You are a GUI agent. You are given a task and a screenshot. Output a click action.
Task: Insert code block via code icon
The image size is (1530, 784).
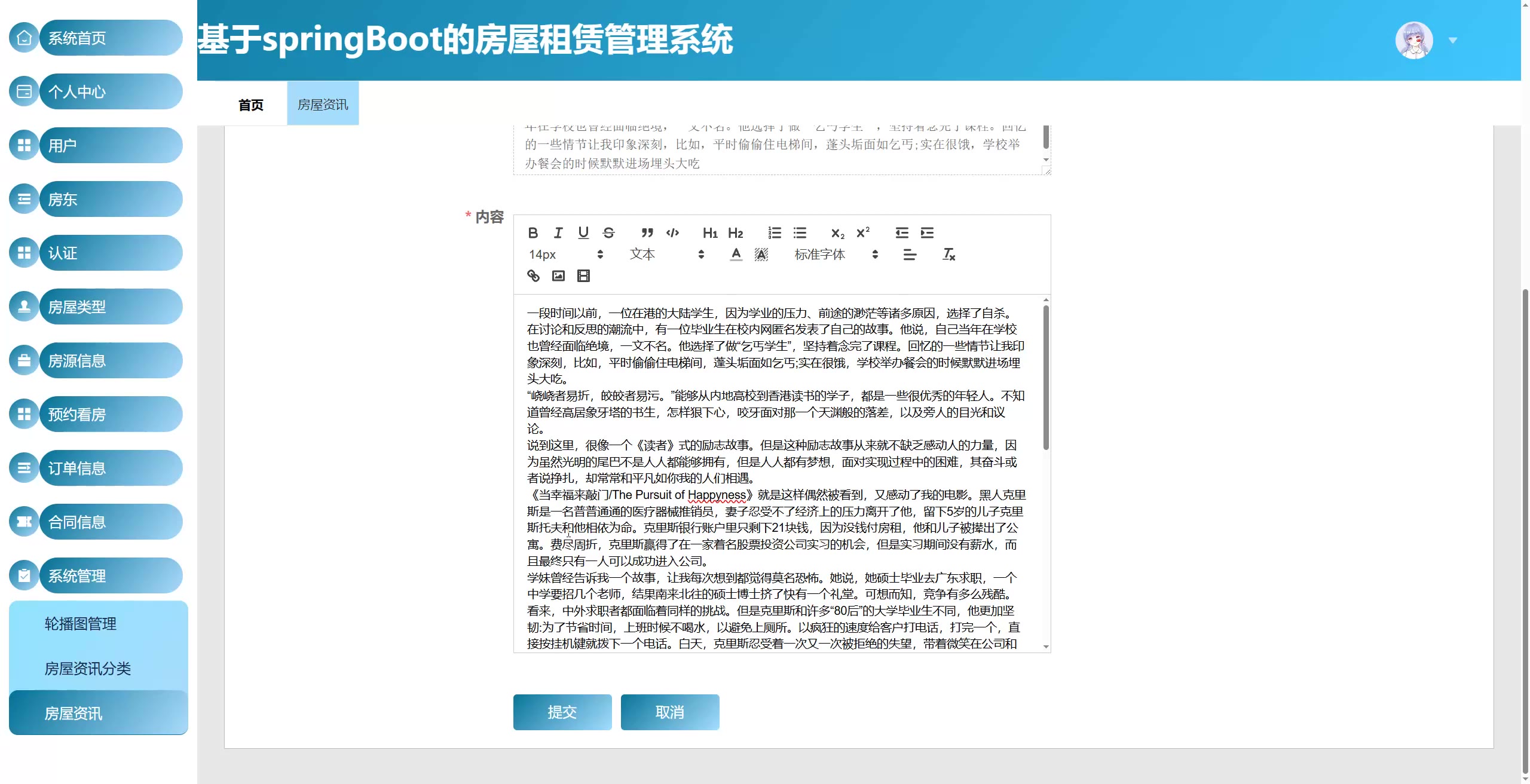(x=672, y=233)
